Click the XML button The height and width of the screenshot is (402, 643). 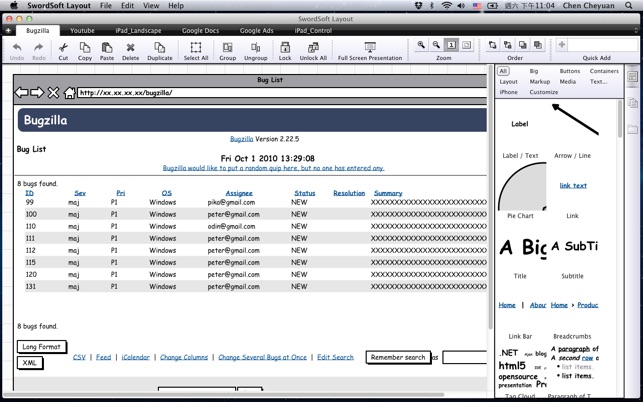coord(30,363)
